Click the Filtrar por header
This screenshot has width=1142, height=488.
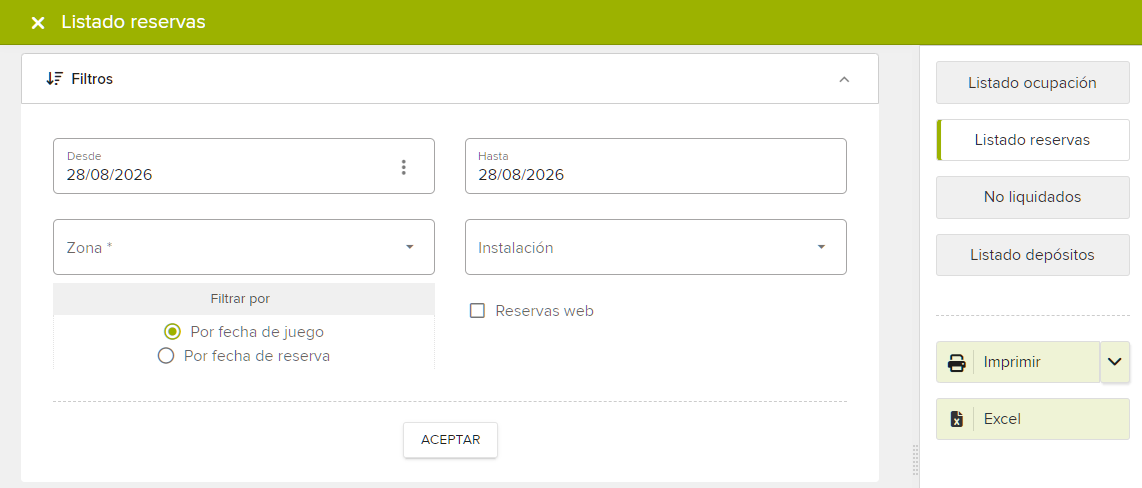pyautogui.click(x=244, y=299)
